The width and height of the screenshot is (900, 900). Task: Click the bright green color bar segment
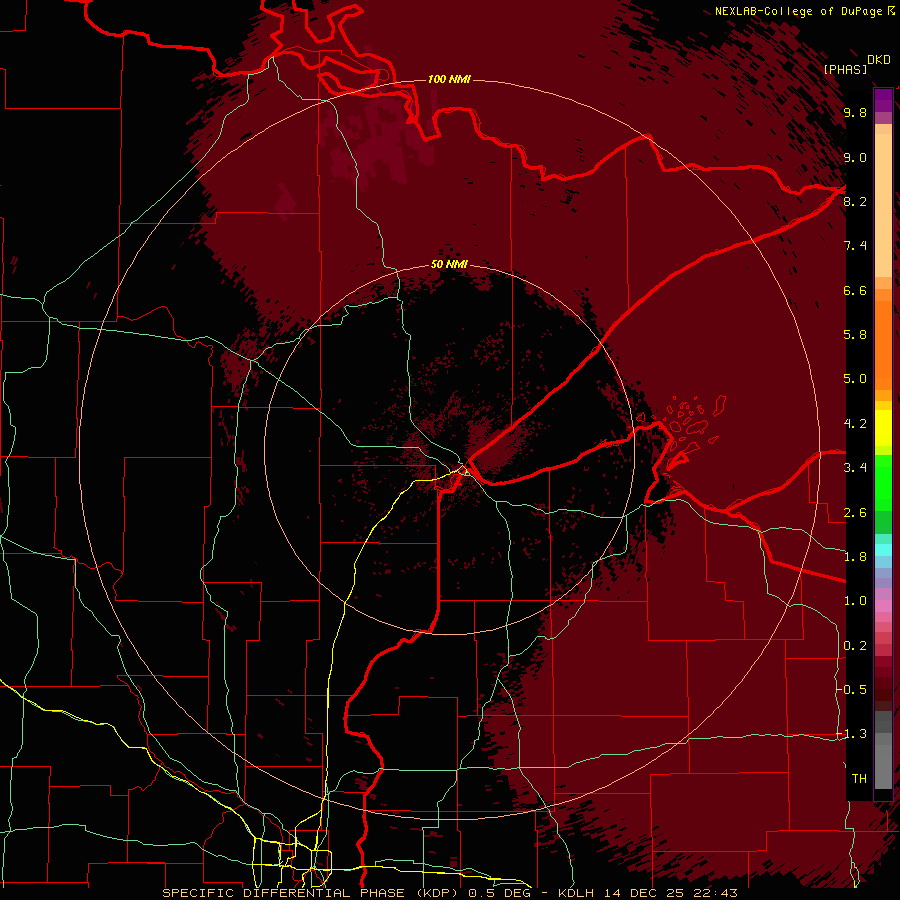click(883, 483)
